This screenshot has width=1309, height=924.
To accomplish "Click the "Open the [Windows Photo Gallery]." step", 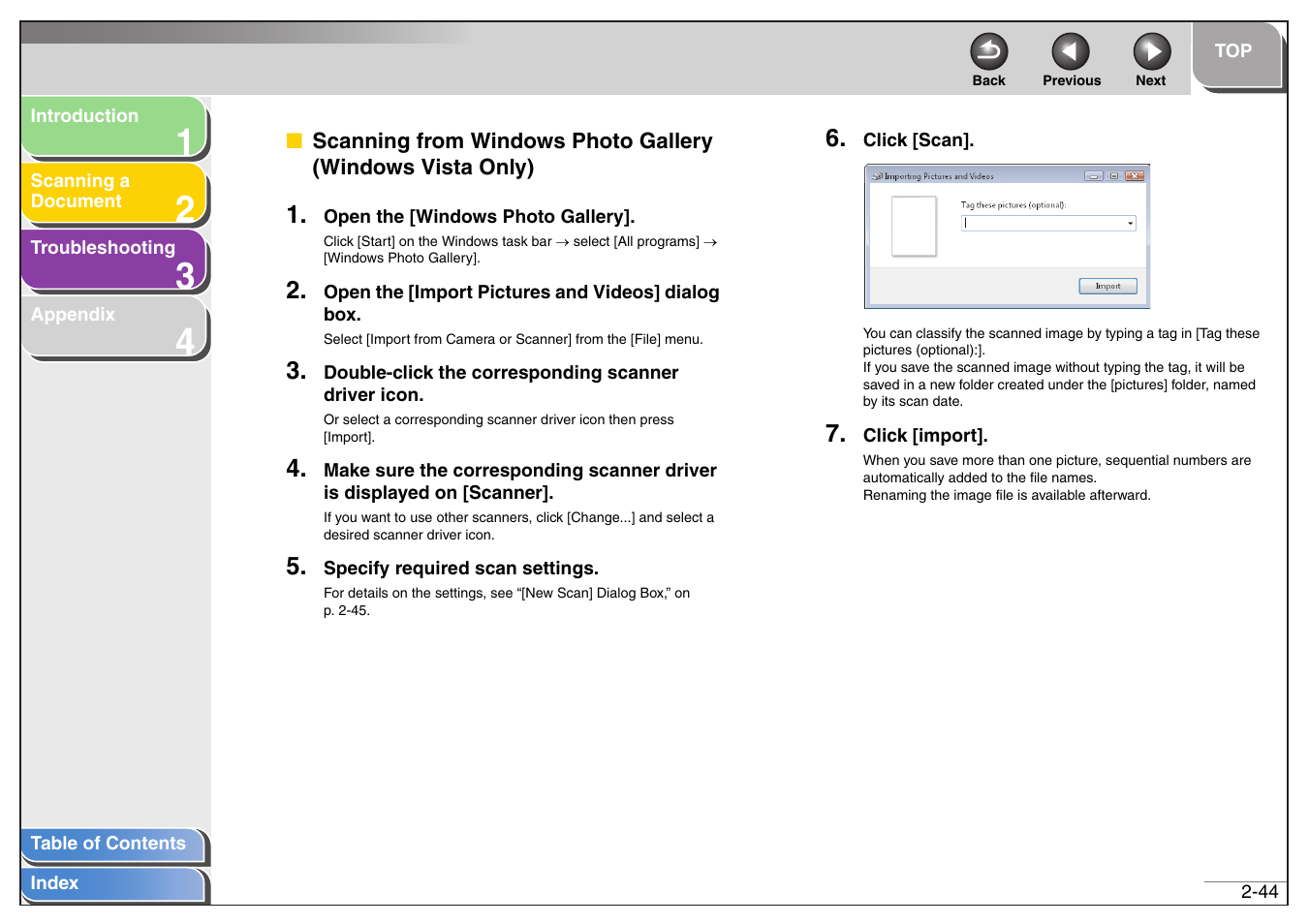I will [x=479, y=217].
